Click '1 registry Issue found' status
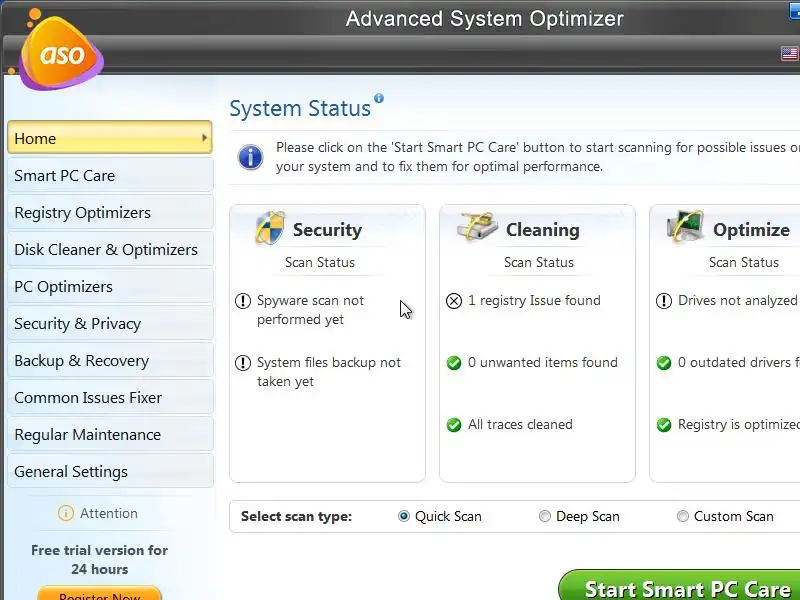This screenshot has height=600, width=800. coord(534,301)
